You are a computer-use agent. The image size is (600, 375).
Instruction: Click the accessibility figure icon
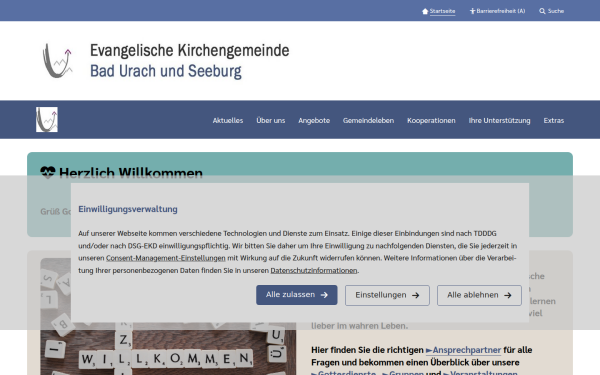tap(473, 11)
